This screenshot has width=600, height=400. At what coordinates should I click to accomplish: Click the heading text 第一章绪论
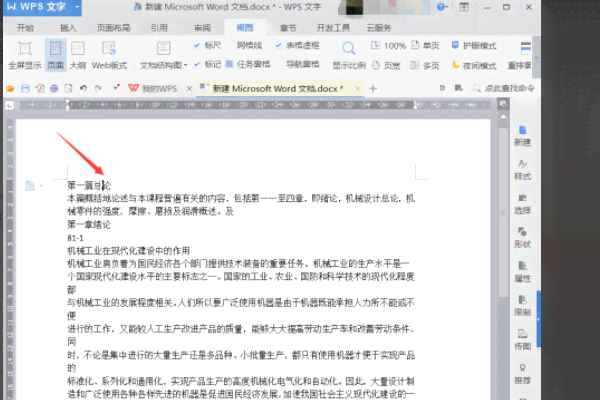pos(89,225)
